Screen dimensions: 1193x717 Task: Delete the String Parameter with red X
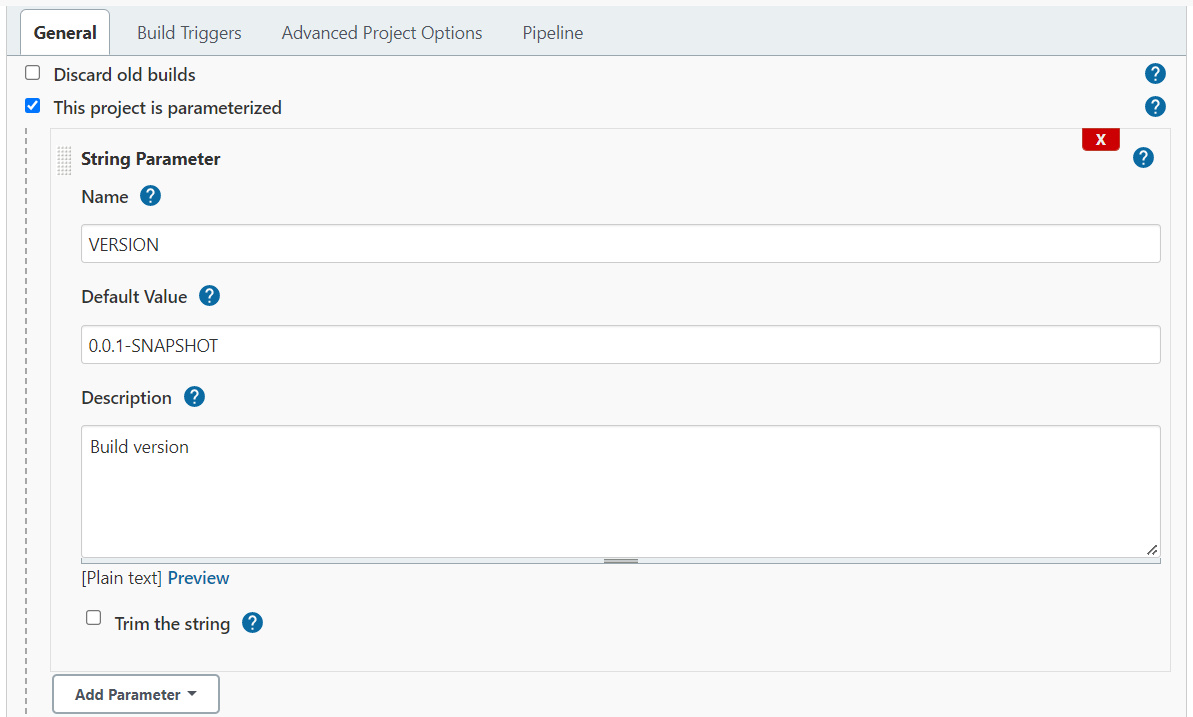(x=1100, y=140)
